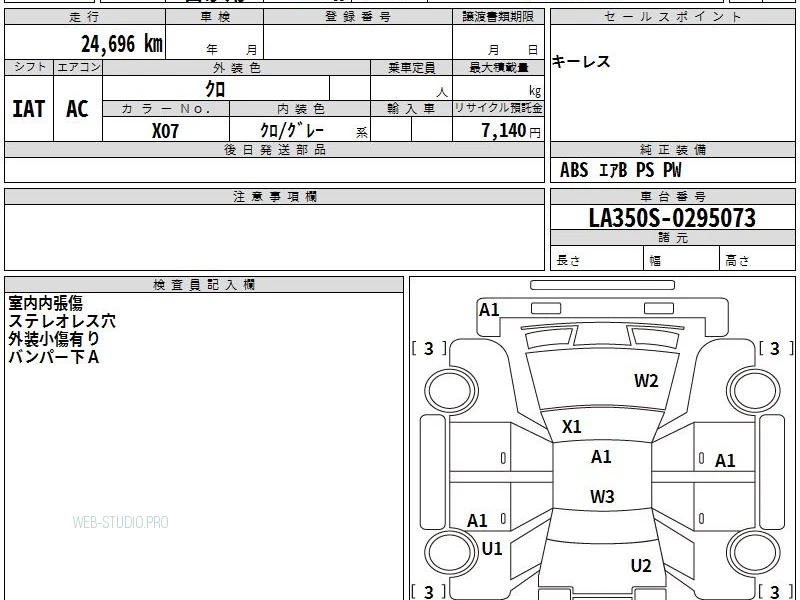Click the equipment list ABS エアB PS PW
The width and height of the screenshot is (800, 600).
tap(620, 170)
